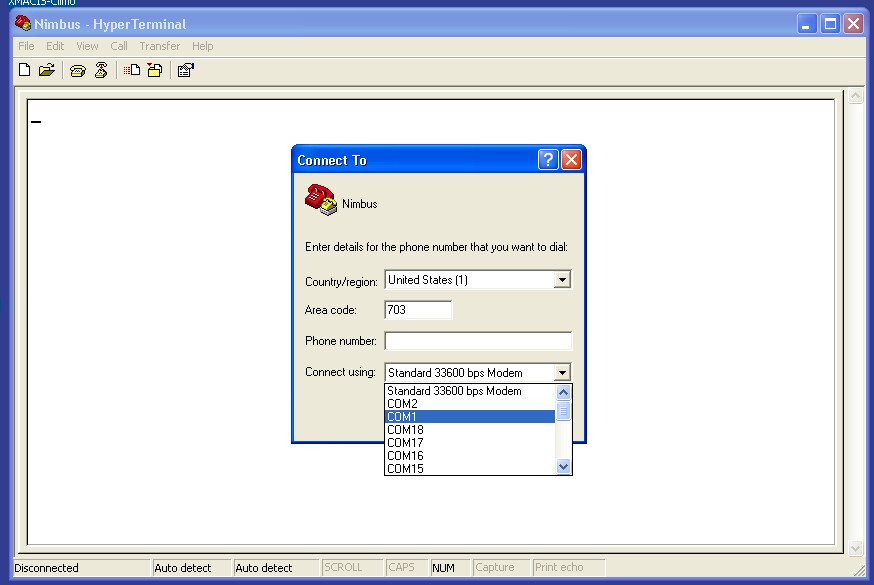Open the Edit menu

(x=55, y=46)
